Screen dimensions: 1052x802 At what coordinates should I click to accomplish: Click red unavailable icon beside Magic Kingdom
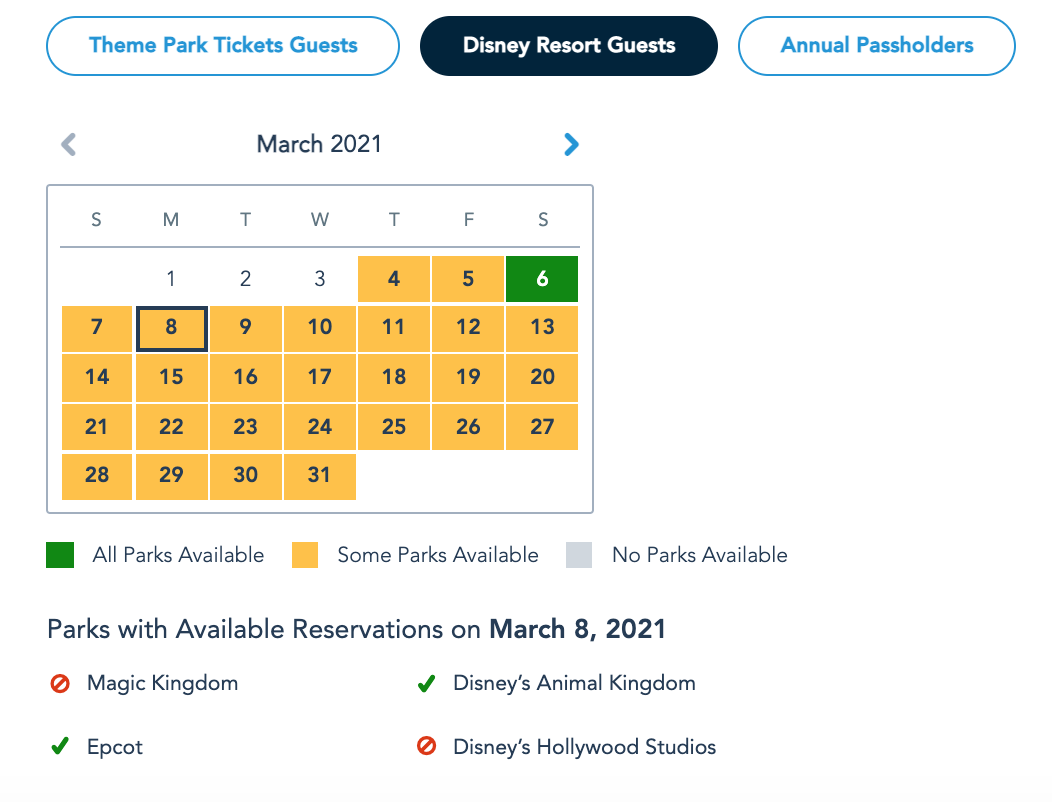(x=60, y=685)
